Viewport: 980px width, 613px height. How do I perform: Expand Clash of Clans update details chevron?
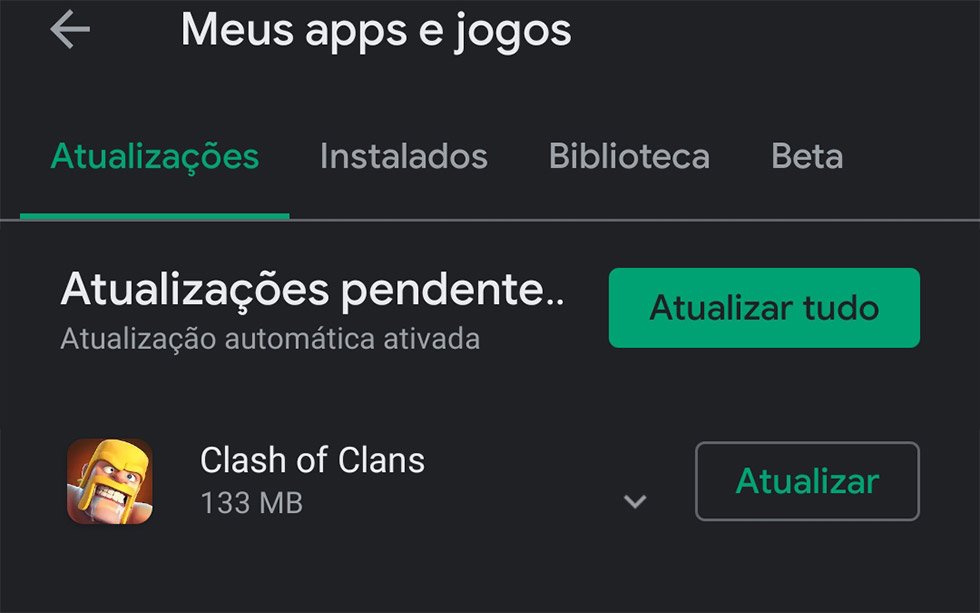point(635,501)
